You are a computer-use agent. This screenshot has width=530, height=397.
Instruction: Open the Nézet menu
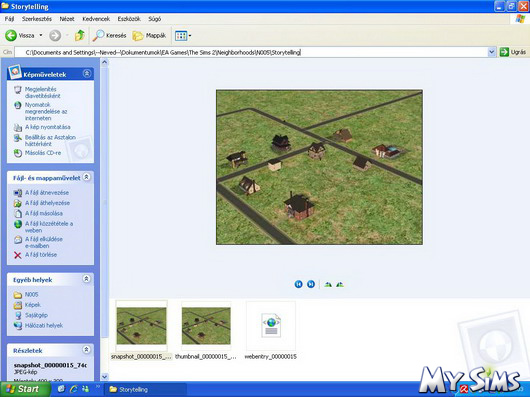pyautogui.click(x=67, y=19)
